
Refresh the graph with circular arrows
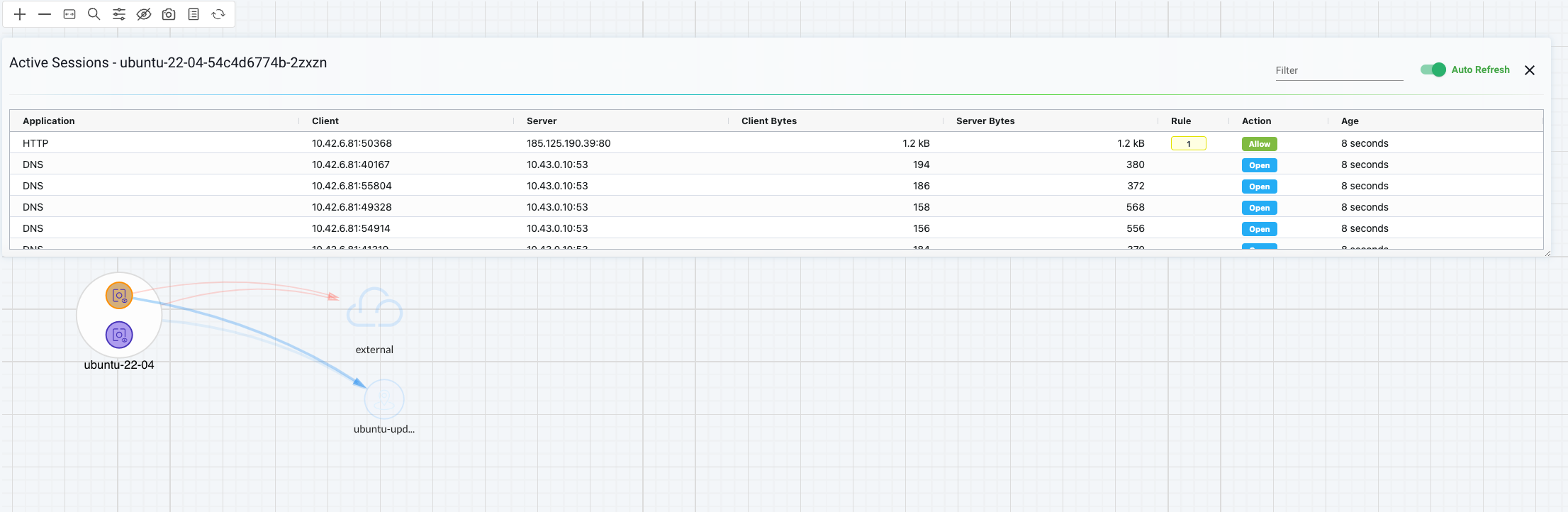click(x=218, y=14)
